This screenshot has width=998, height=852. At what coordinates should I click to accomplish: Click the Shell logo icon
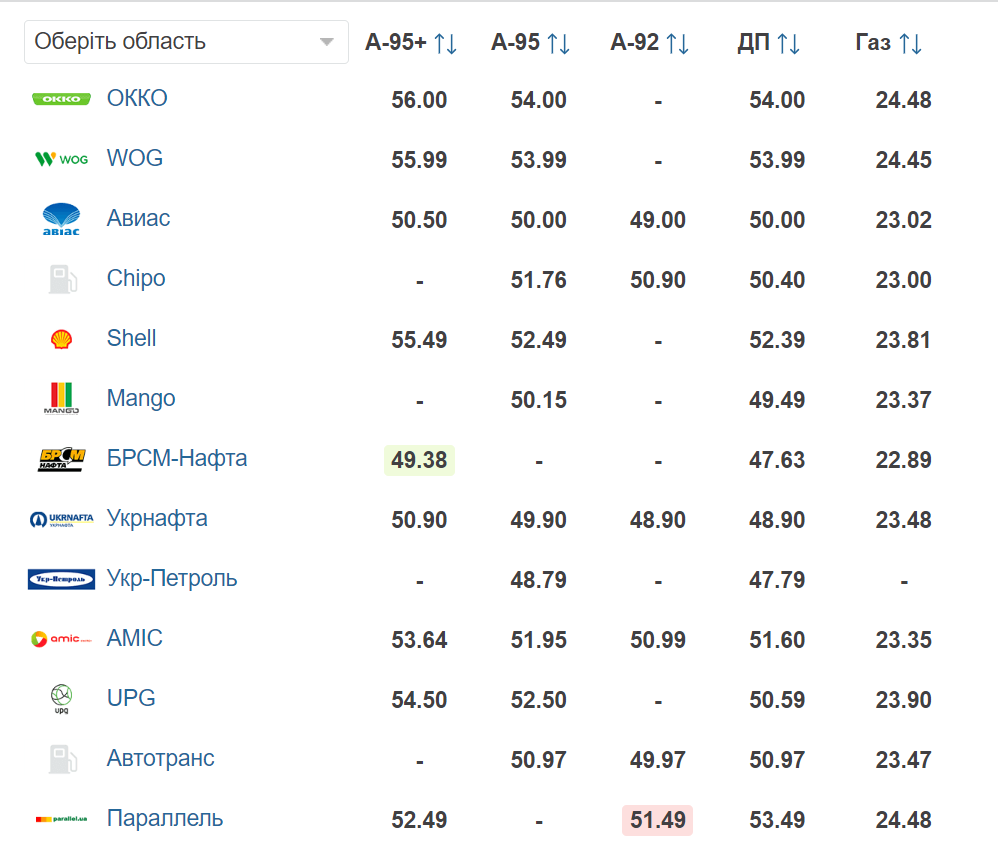pos(61,339)
